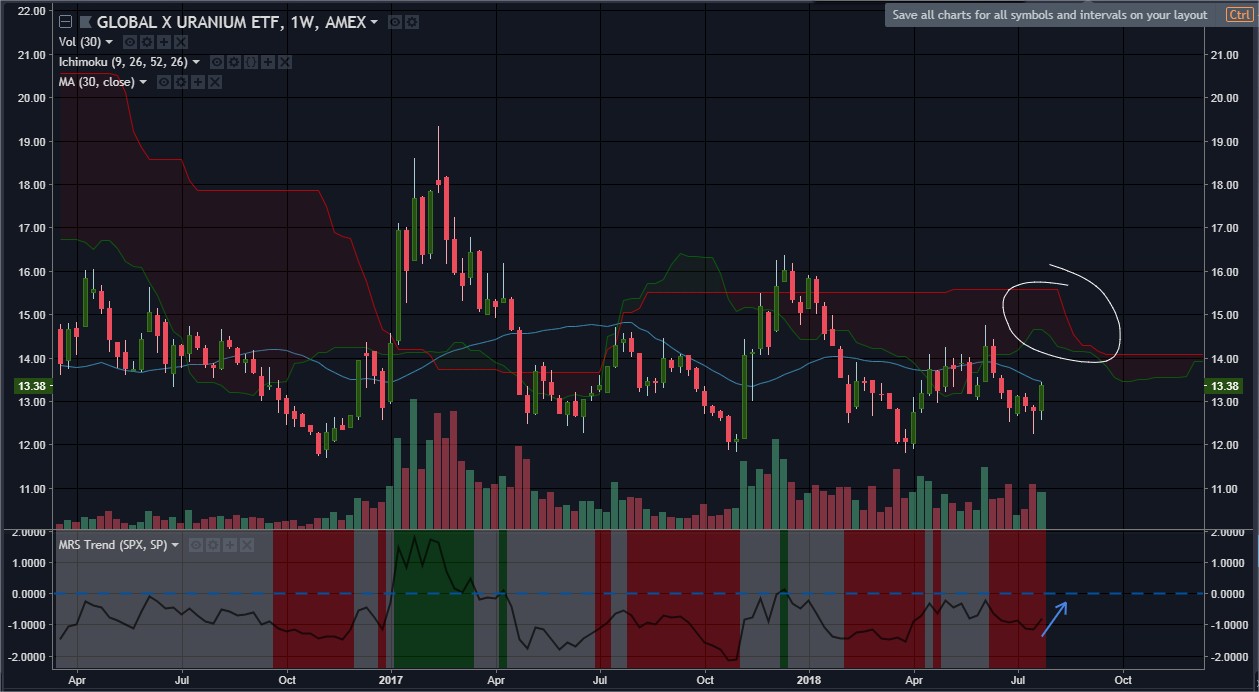
Task: Open MRS Trend indicator settings gear
Action: 213,545
